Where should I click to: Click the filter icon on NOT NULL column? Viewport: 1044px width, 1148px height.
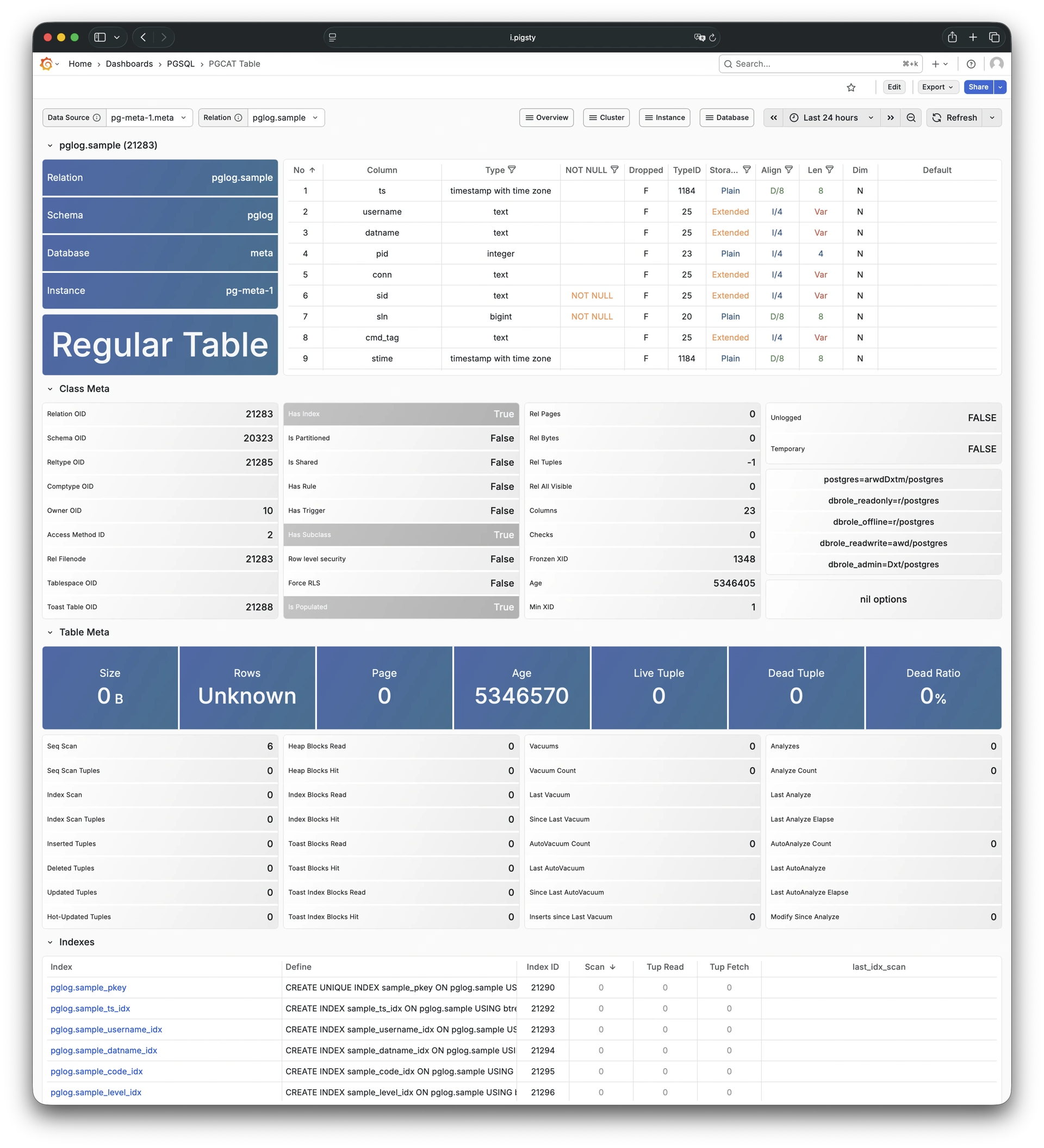[614, 170]
